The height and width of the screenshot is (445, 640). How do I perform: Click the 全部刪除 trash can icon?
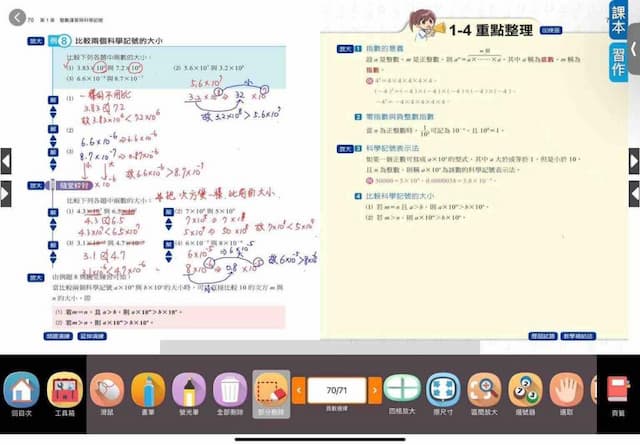click(230, 390)
